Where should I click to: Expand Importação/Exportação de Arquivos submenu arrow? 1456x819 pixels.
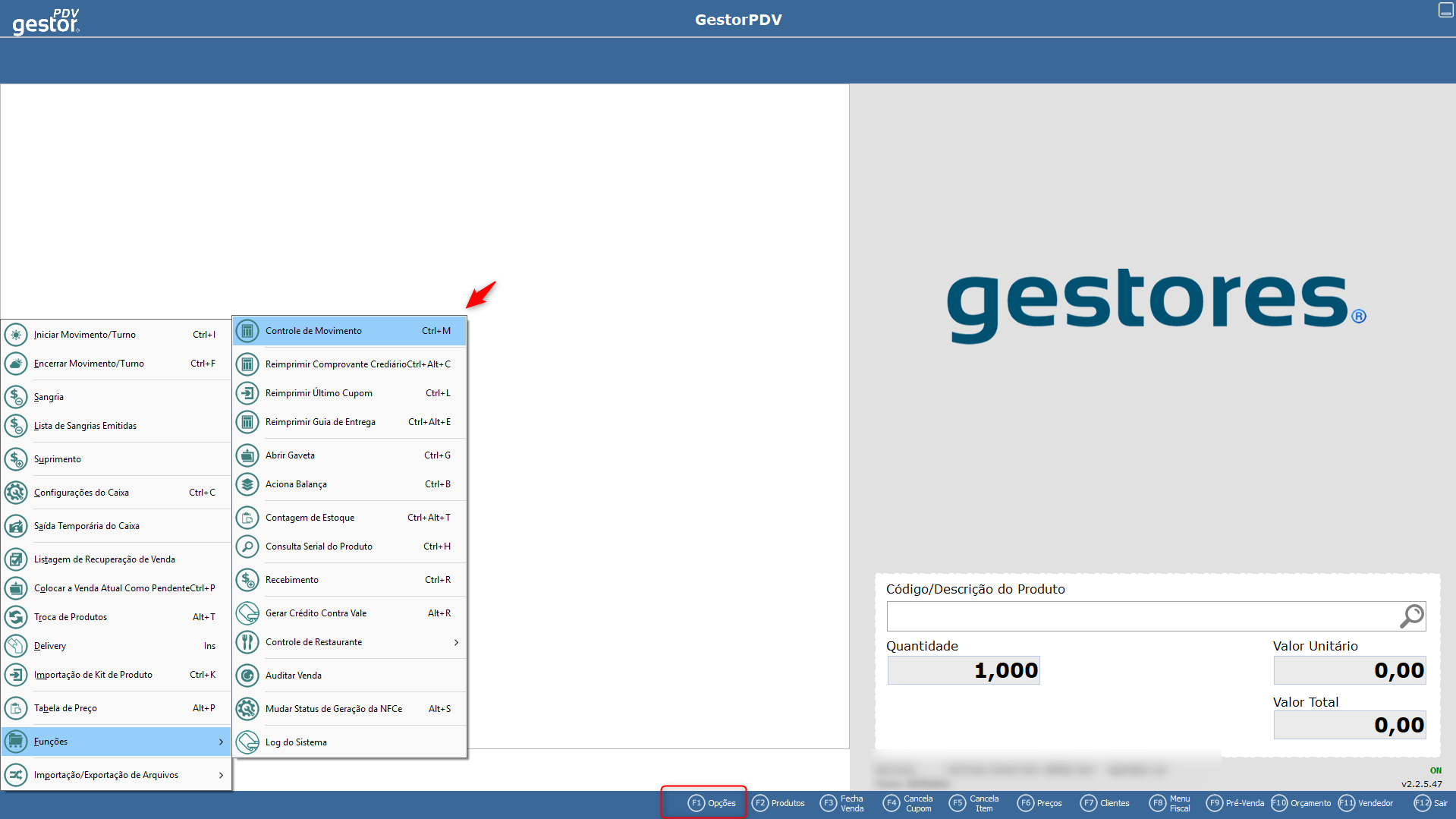pos(221,775)
